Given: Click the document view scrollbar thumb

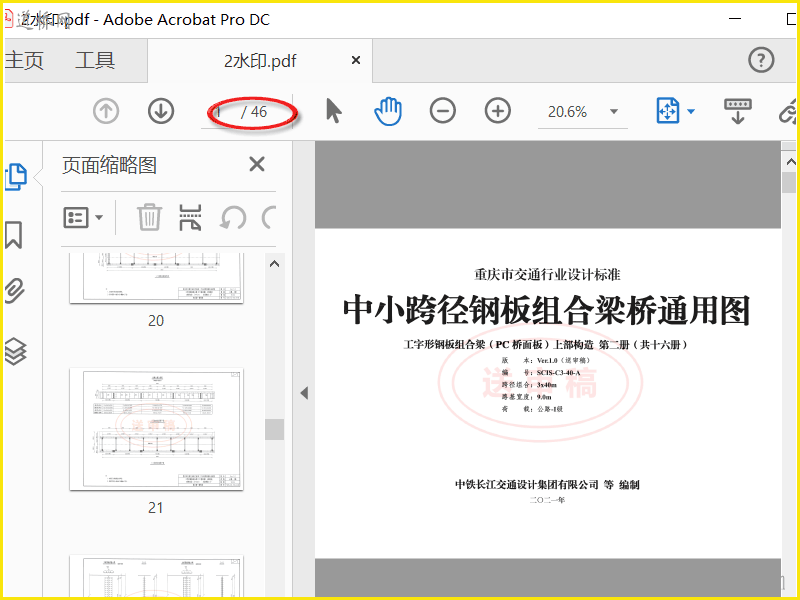Looking at the screenshot, I should [790, 183].
